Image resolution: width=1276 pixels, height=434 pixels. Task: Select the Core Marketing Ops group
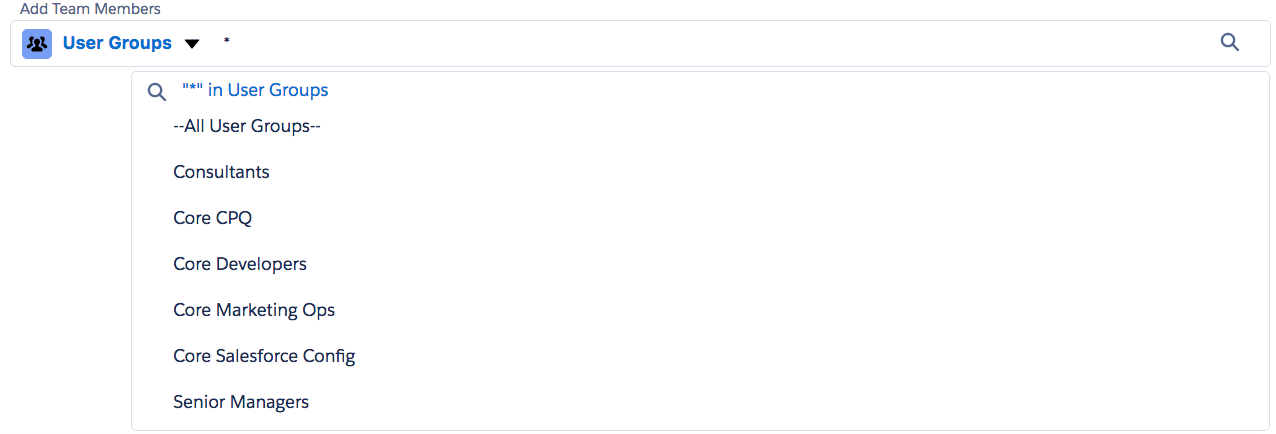[254, 310]
